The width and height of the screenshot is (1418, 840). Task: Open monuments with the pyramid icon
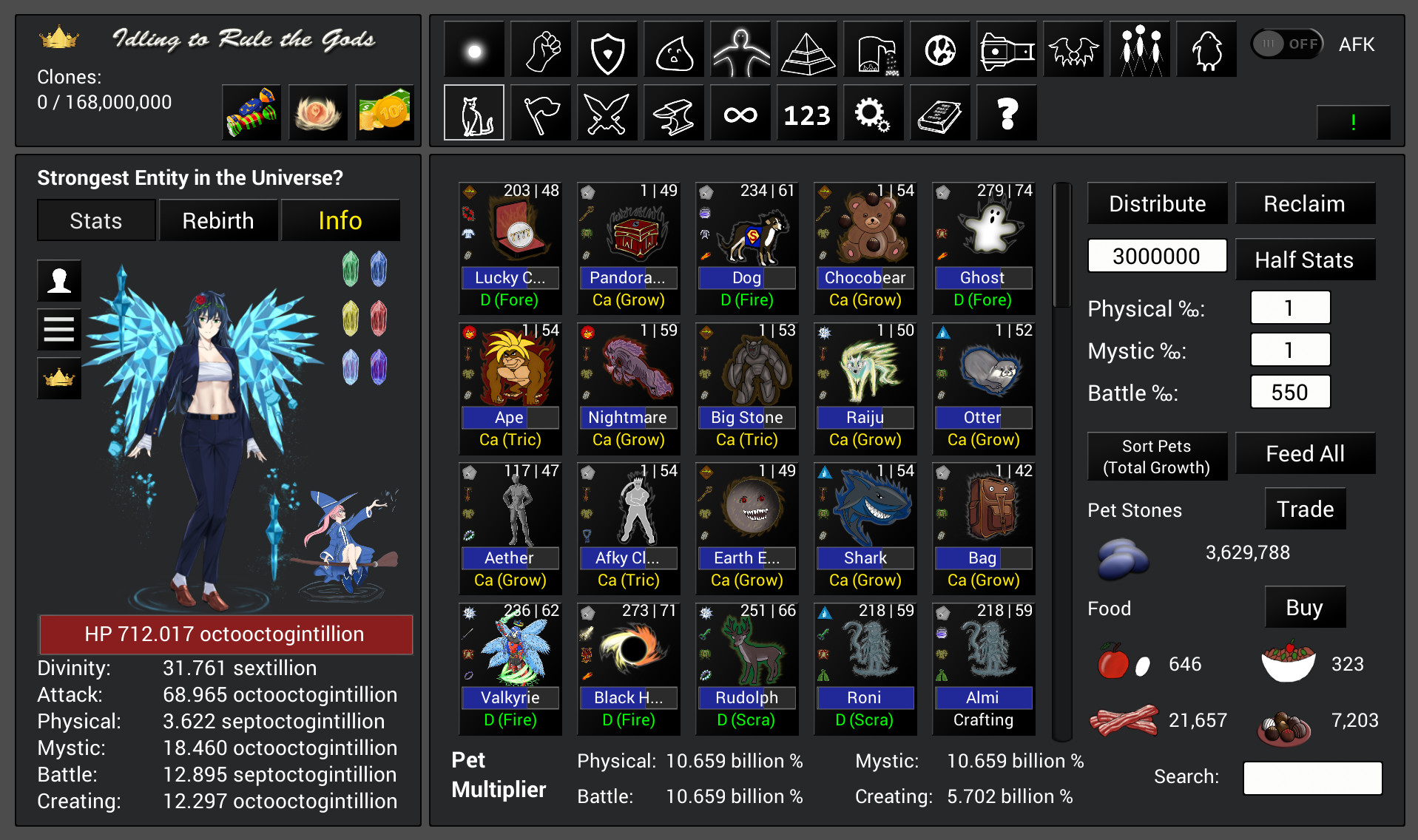[806, 49]
